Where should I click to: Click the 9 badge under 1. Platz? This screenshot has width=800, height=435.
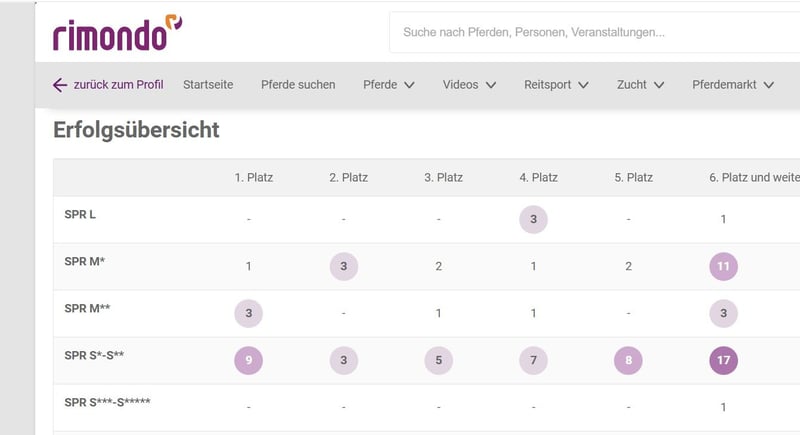point(248,360)
